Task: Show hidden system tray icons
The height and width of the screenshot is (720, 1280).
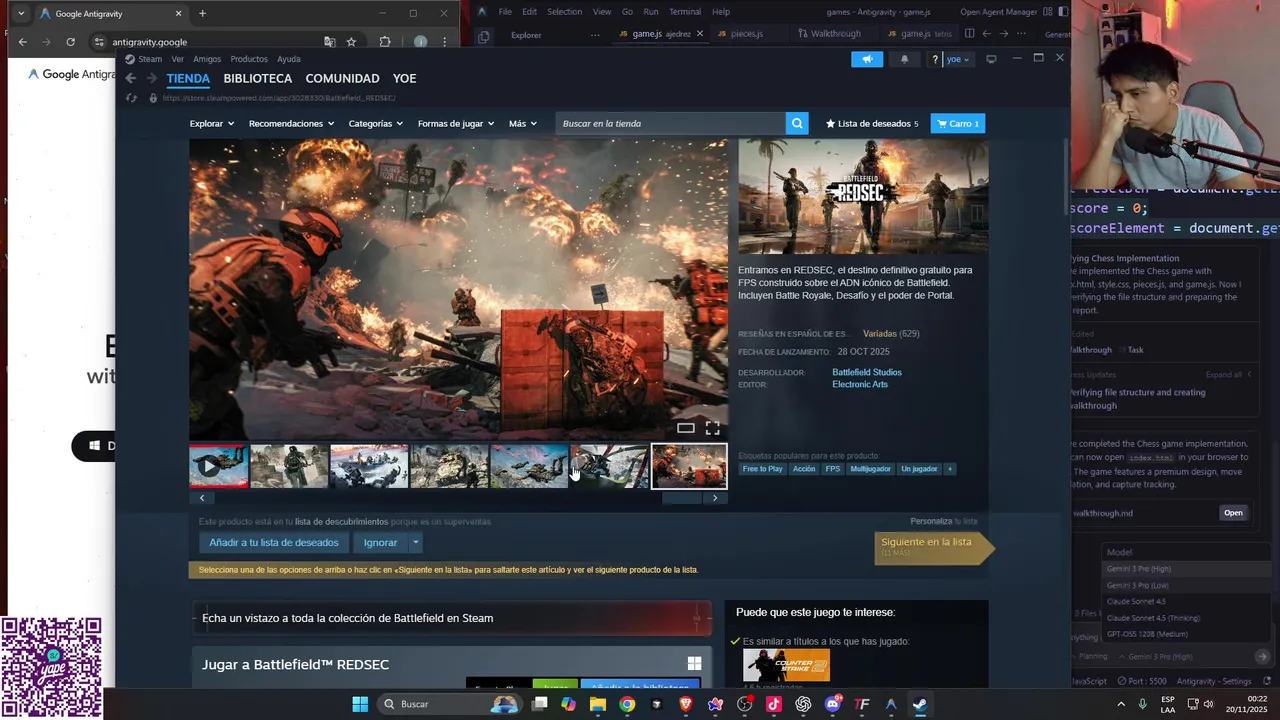Action: [x=1122, y=704]
